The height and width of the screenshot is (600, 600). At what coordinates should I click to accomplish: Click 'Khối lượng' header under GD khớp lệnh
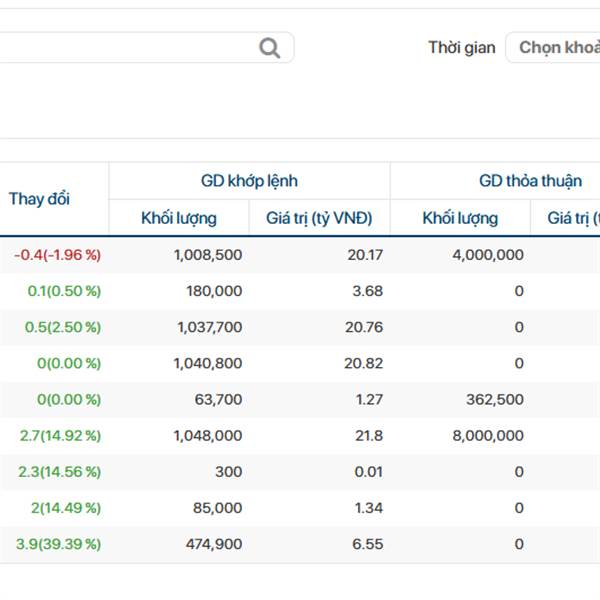pyautogui.click(x=179, y=219)
